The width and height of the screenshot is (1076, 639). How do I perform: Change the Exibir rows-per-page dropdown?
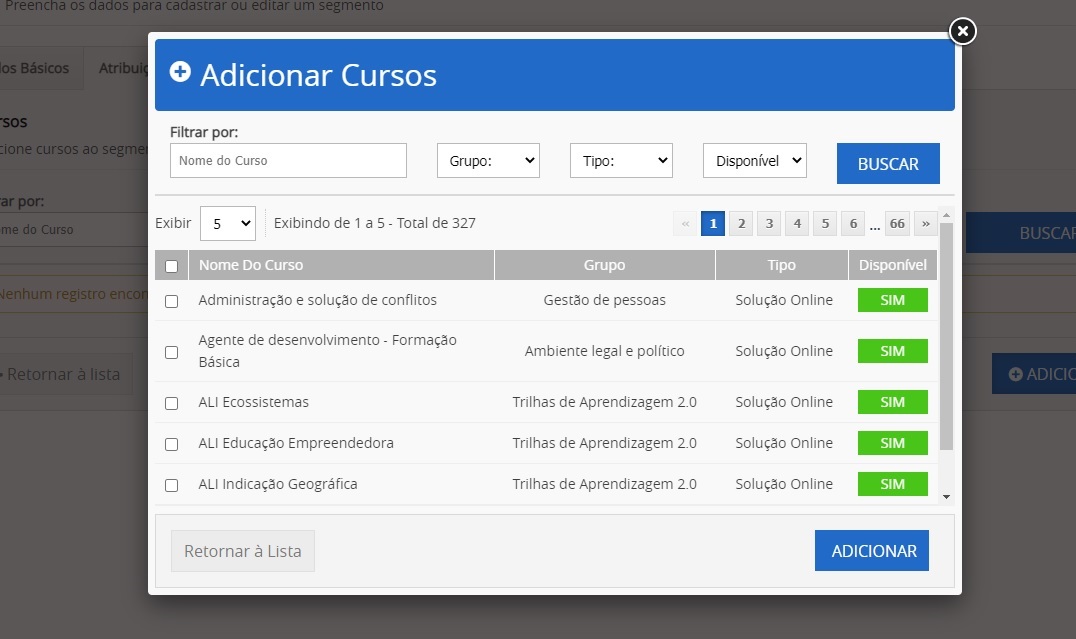pos(228,223)
